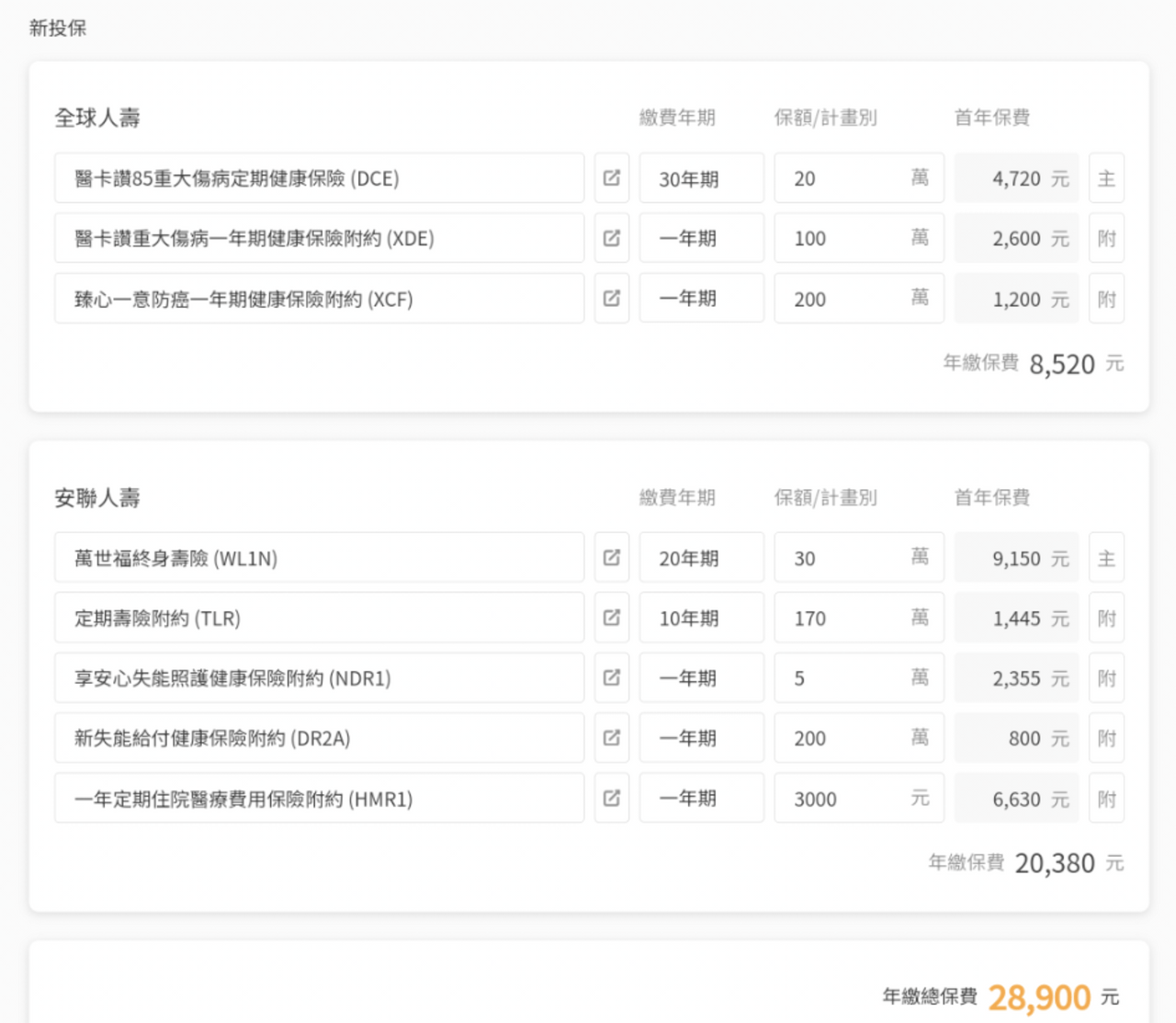Toggle 主 badge on DCE plan row
Image resolution: width=1176 pixels, height=1023 pixels.
(x=1106, y=178)
